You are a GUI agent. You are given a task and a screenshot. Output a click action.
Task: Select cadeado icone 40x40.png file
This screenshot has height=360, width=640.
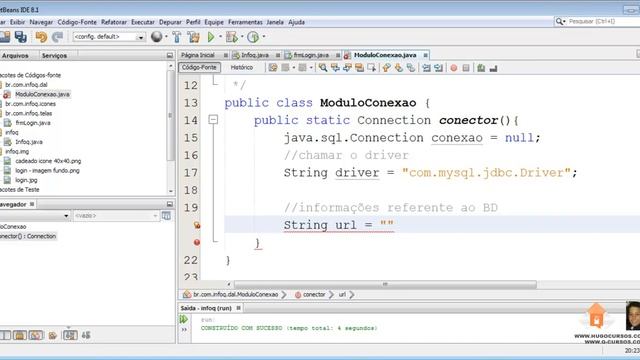(48, 161)
